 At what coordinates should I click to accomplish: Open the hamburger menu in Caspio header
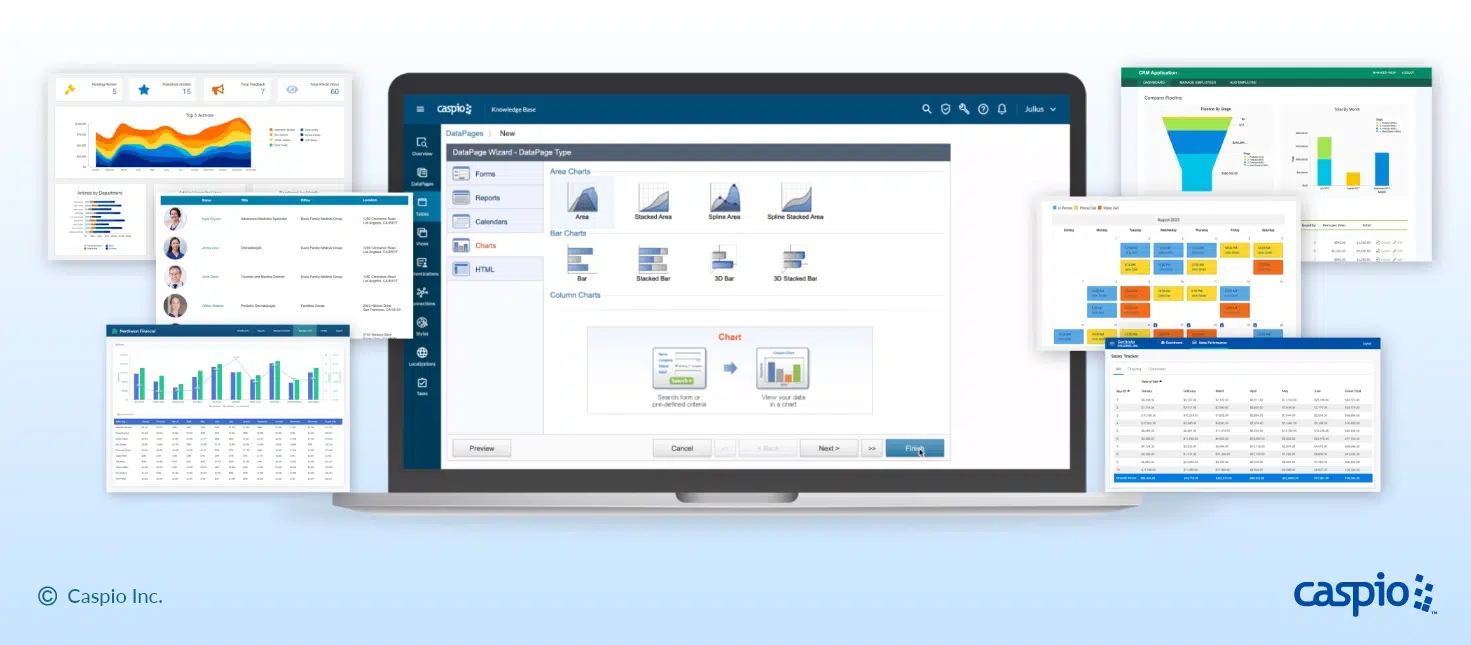(x=421, y=109)
